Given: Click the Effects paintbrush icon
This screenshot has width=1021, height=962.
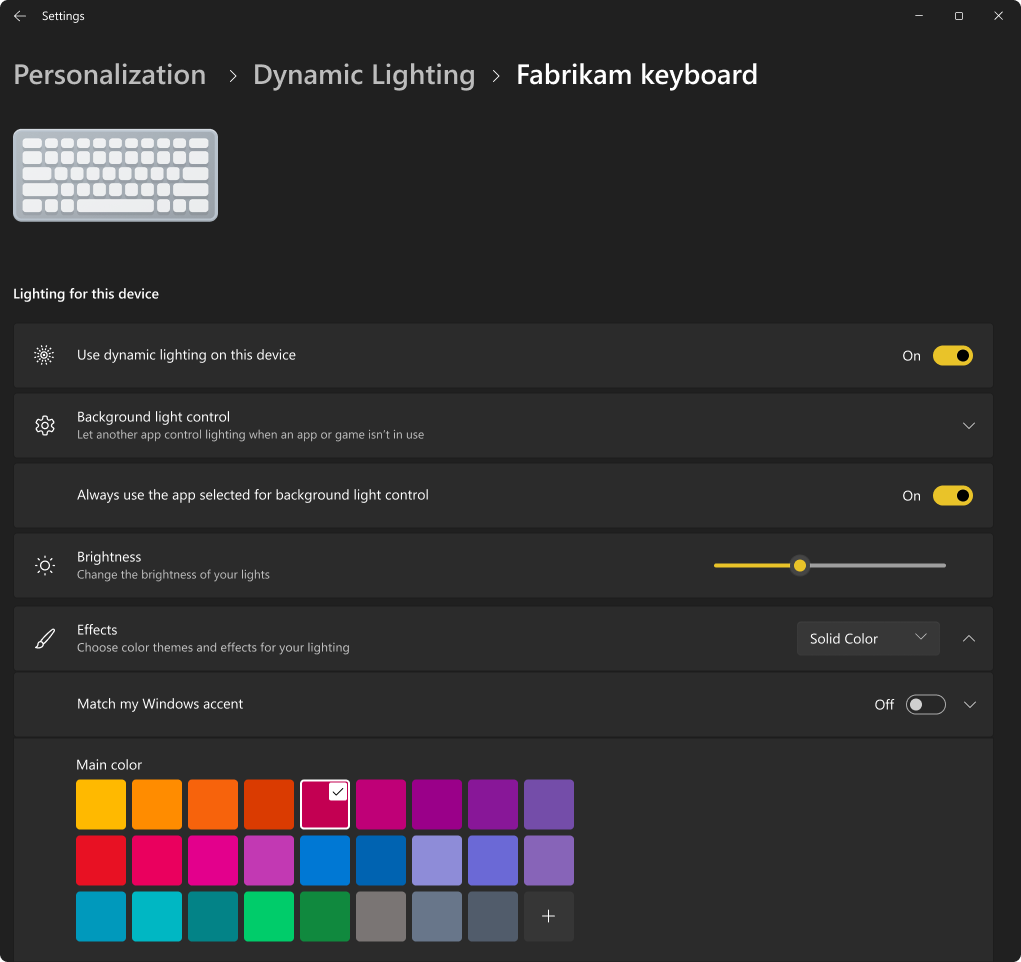Looking at the screenshot, I should point(44,638).
